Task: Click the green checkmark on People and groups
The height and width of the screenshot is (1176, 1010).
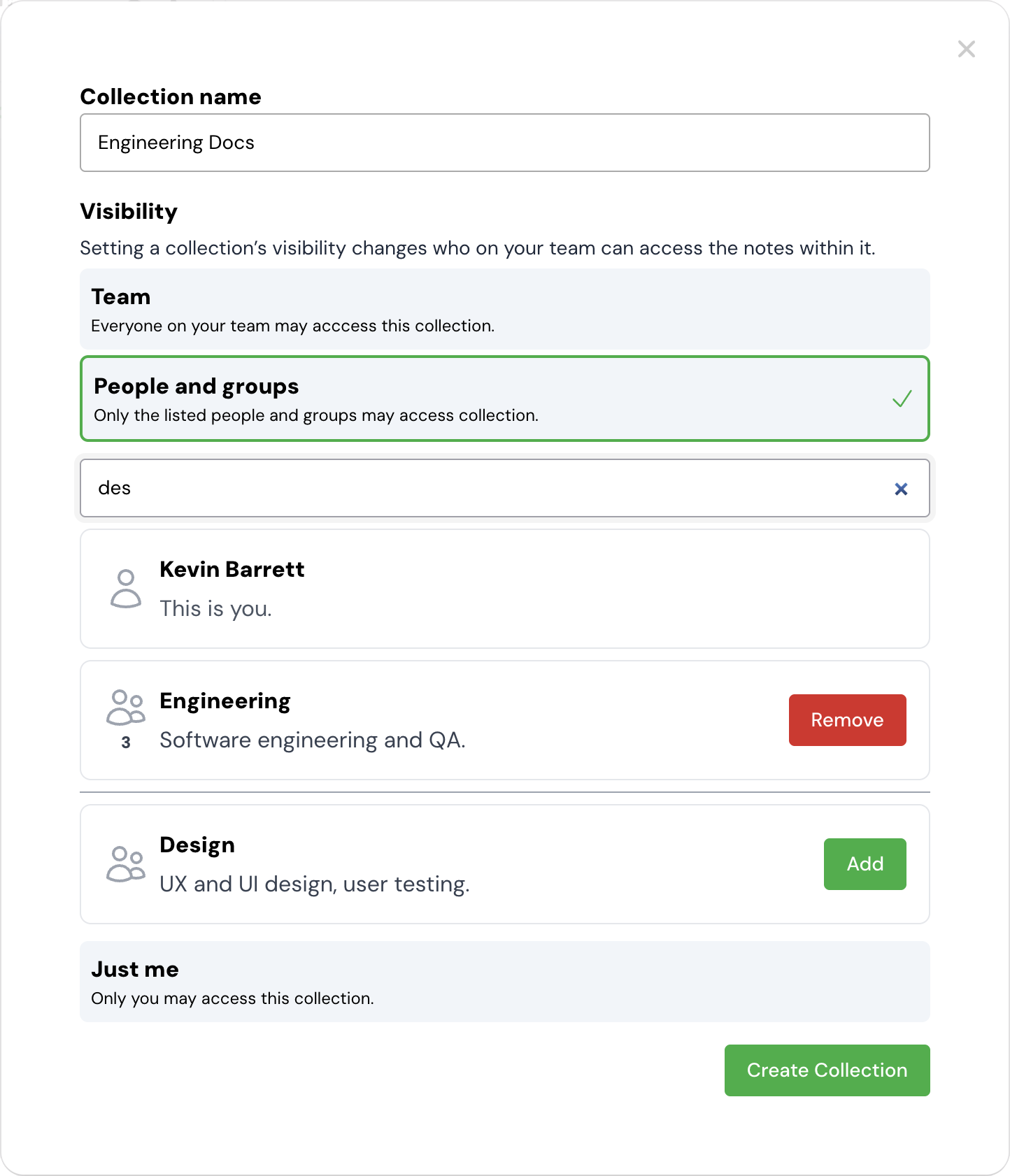Action: [902, 399]
